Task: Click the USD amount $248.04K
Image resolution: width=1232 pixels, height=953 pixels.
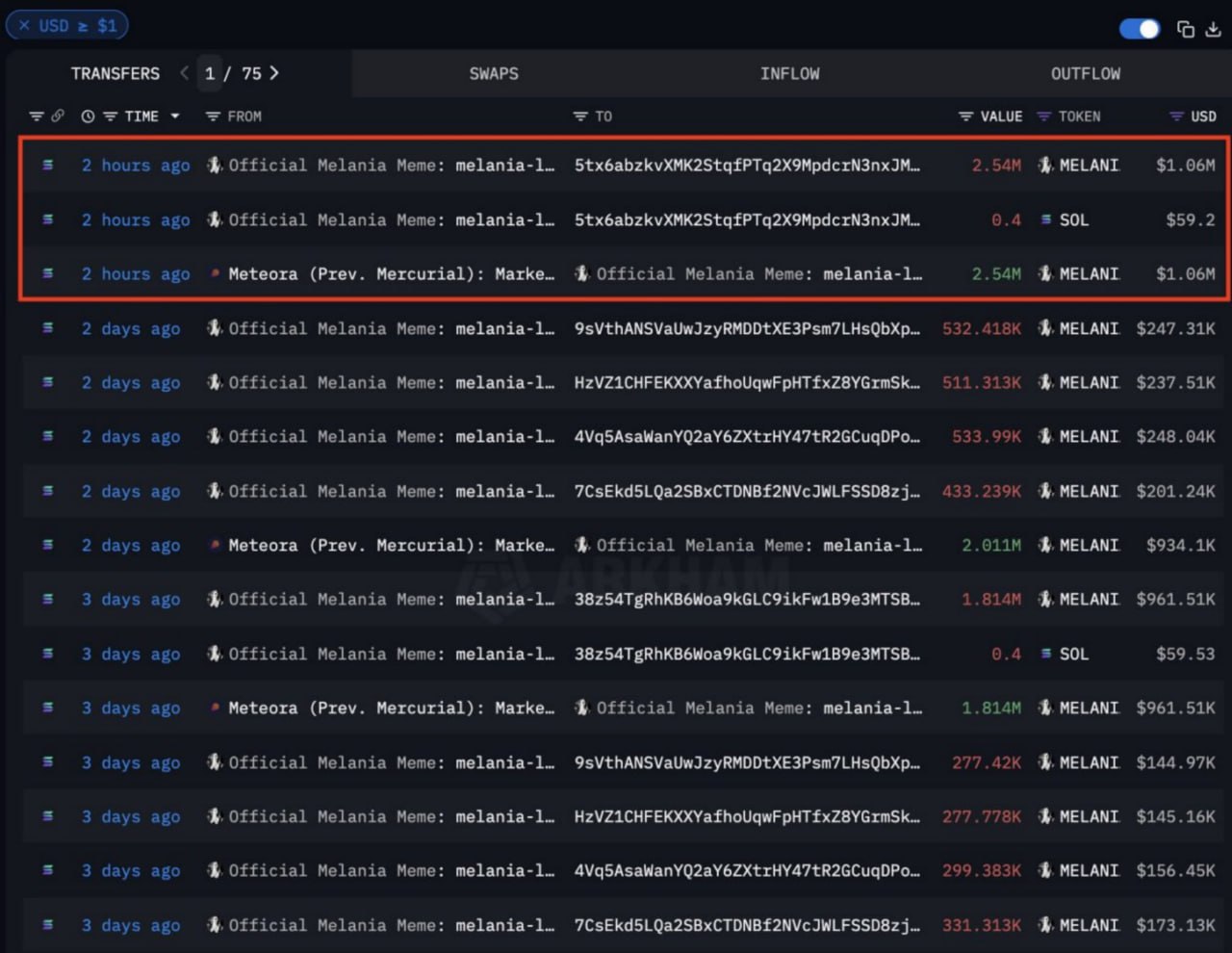Action: click(x=1175, y=436)
